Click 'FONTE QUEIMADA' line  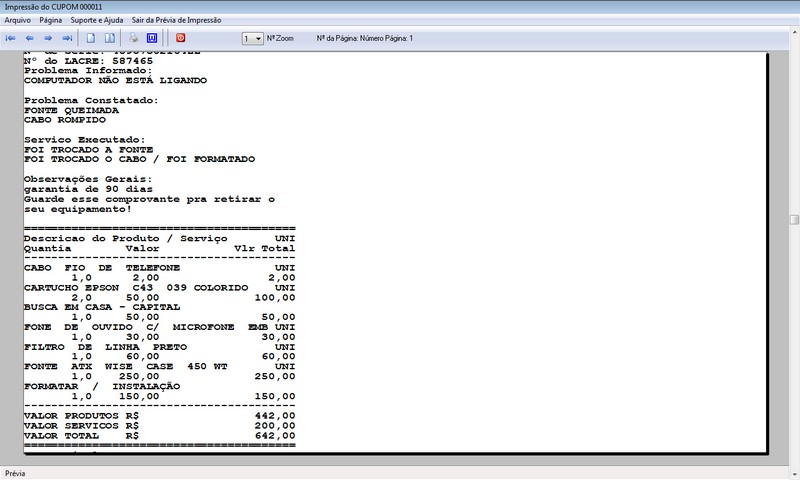pos(71,110)
